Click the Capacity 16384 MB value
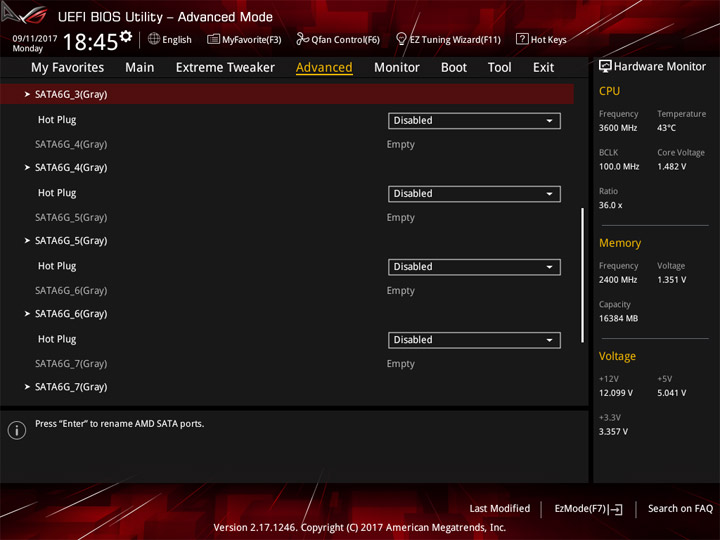The width and height of the screenshot is (720, 540). tap(619, 318)
